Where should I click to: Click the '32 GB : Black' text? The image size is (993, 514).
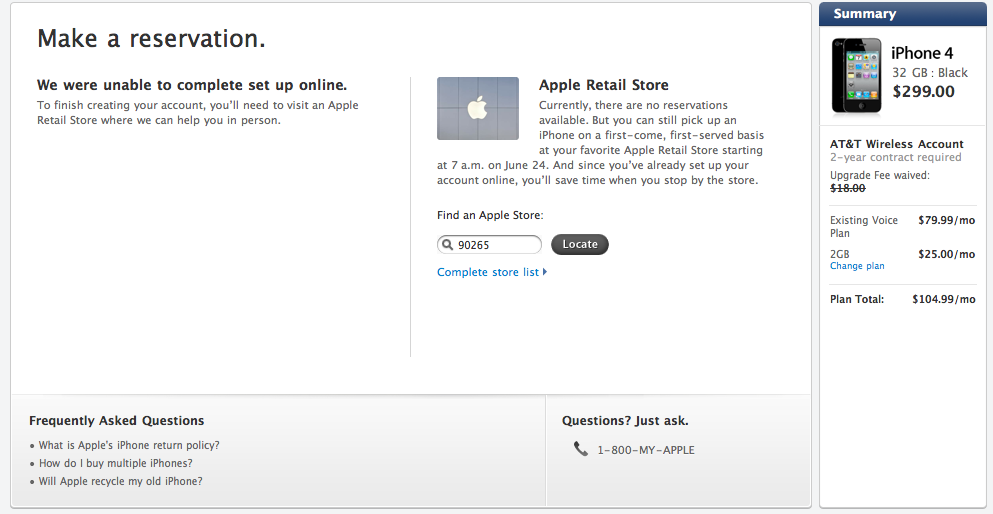(930, 73)
